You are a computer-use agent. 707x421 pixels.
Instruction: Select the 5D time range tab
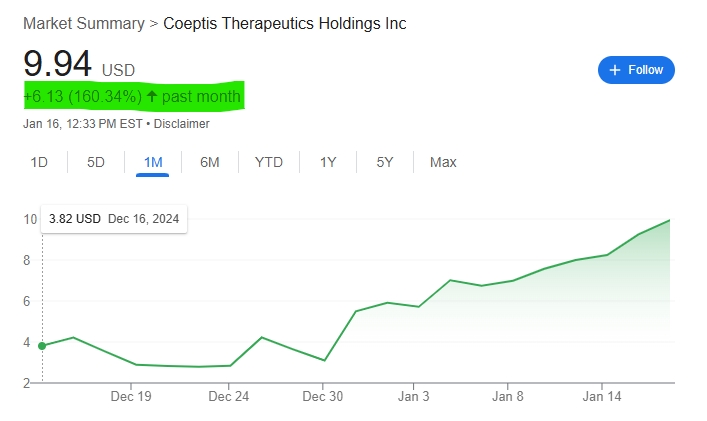click(96, 162)
